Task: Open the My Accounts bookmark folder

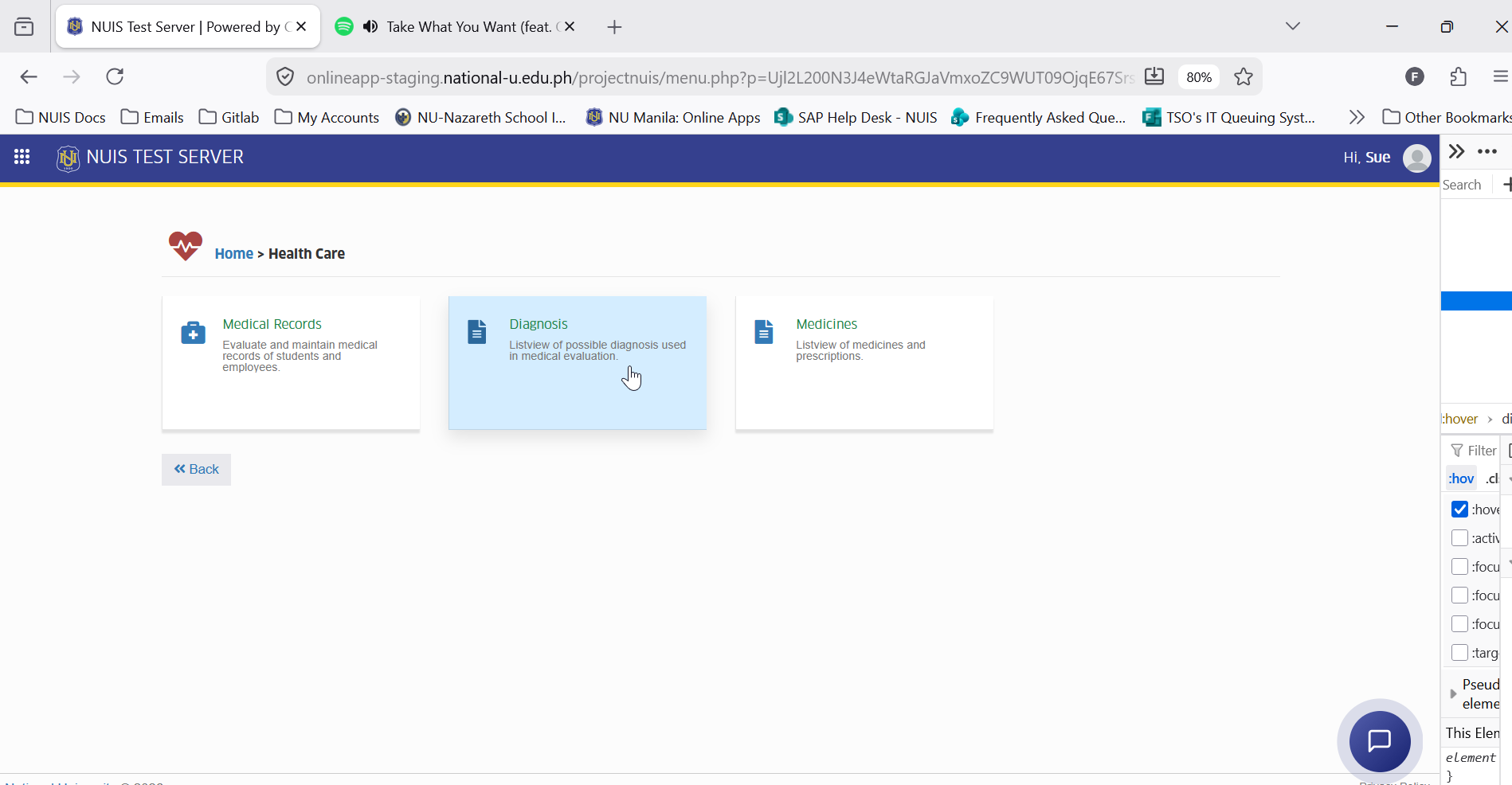Action: click(327, 117)
